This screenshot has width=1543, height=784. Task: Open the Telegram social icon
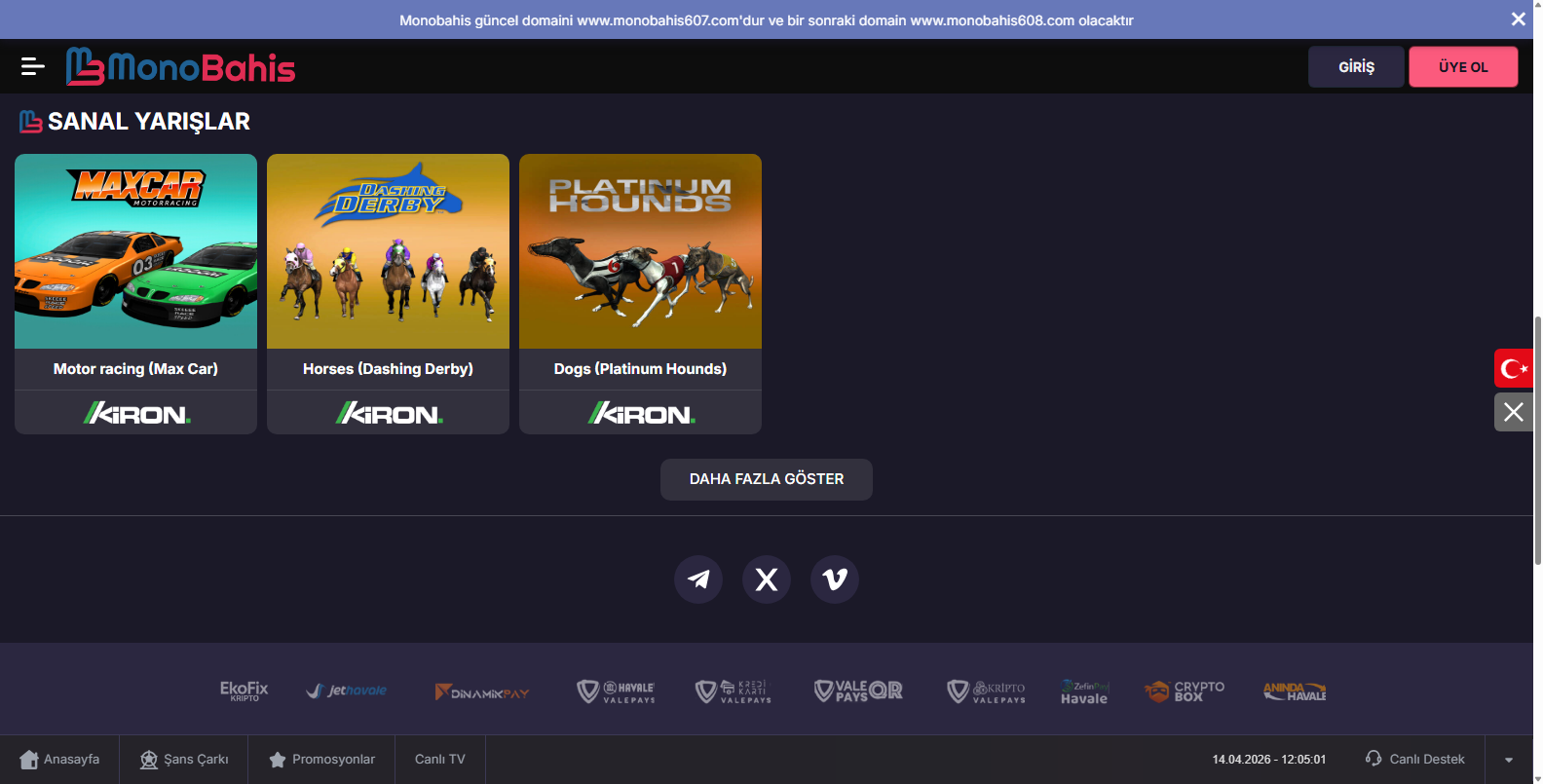tap(698, 579)
